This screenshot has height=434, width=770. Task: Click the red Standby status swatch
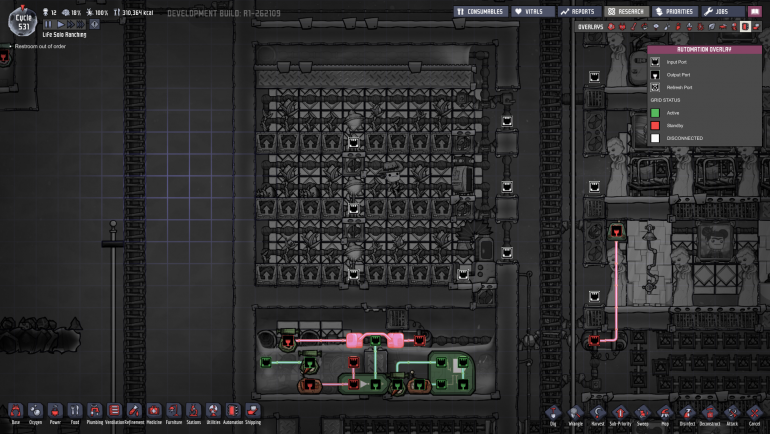pos(655,126)
